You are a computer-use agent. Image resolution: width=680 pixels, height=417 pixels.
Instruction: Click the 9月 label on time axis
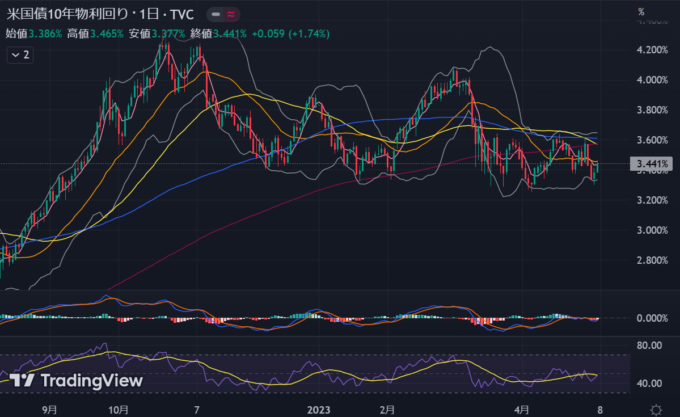pyautogui.click(x=50, y=409)
